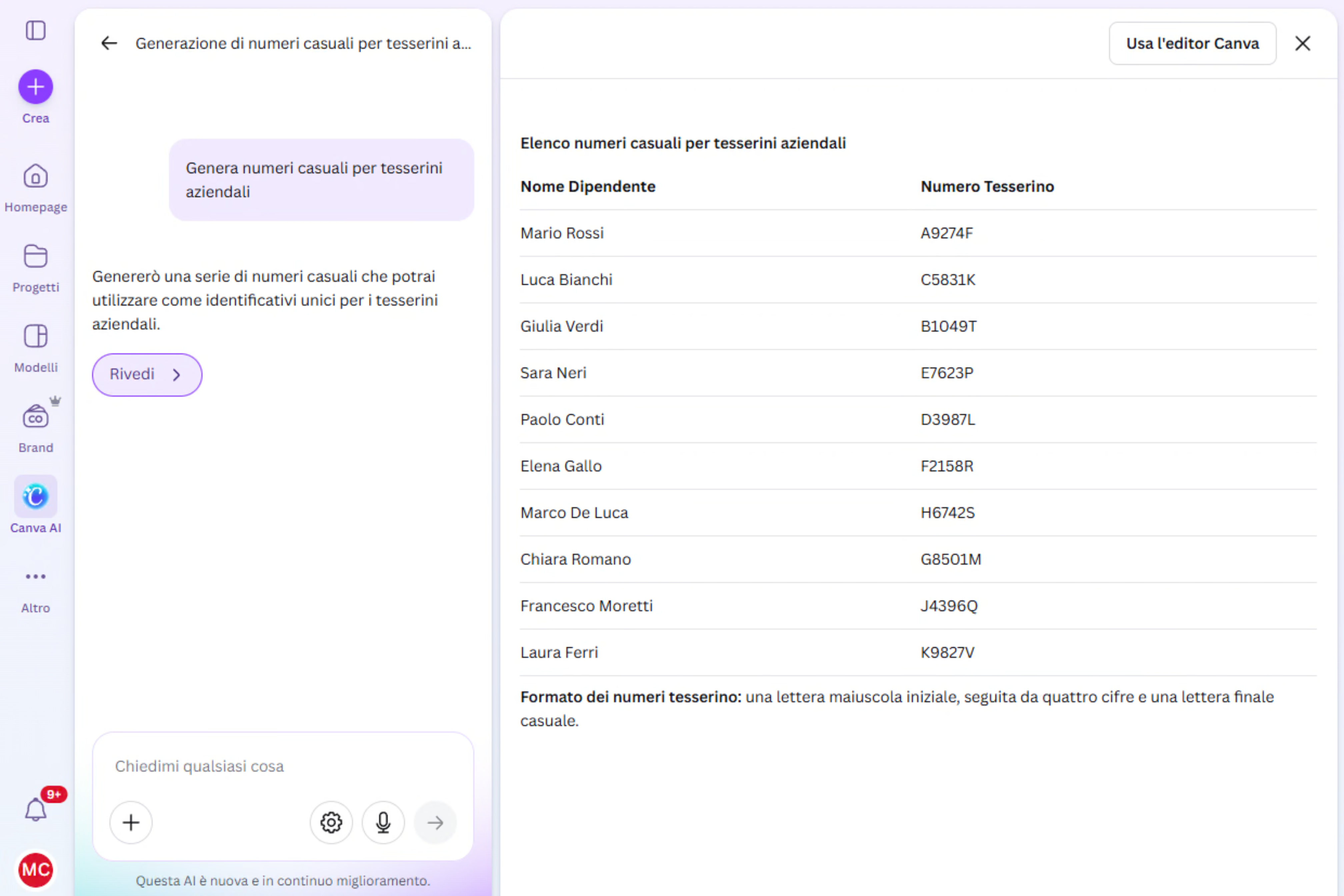Click the Usa l'editor Canva button
Screen dimensions: 1344x896
pos(1193,43)
